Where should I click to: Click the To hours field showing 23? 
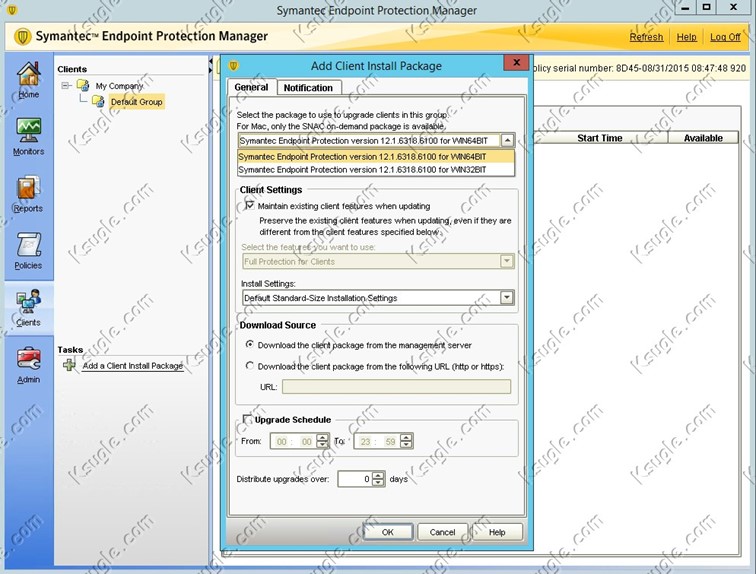coord(365,441)
